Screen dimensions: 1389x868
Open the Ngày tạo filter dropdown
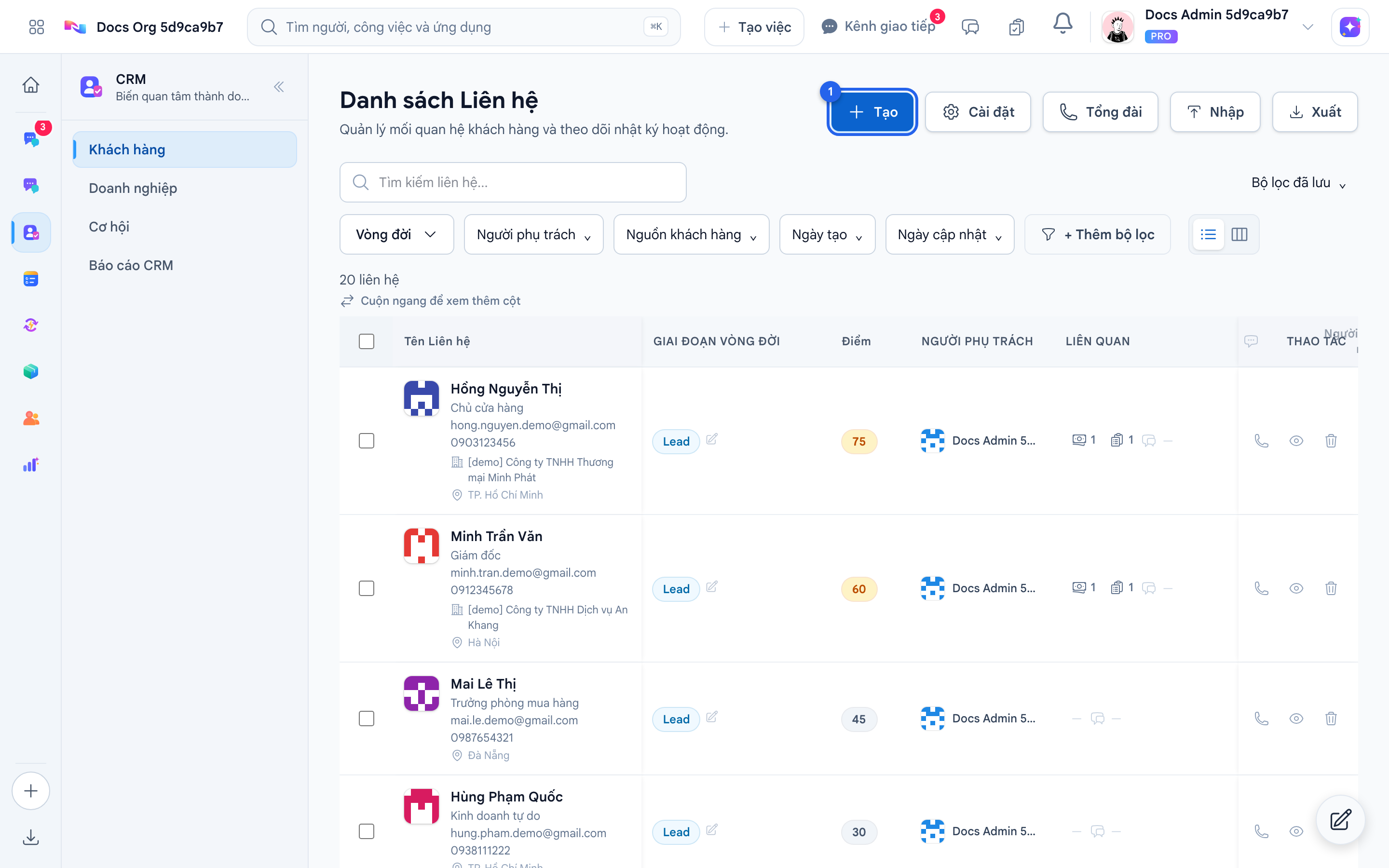827,234
